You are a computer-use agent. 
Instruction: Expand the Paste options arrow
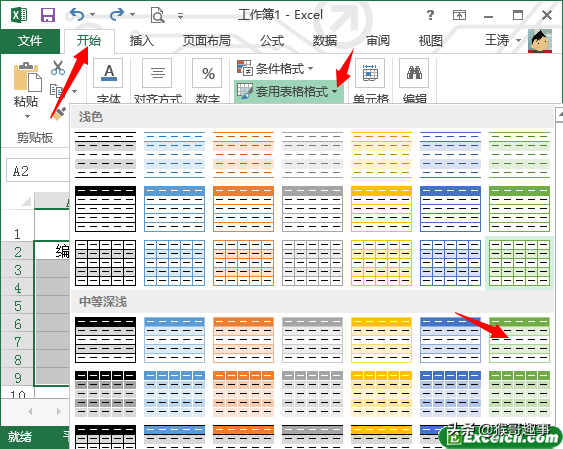27,116
